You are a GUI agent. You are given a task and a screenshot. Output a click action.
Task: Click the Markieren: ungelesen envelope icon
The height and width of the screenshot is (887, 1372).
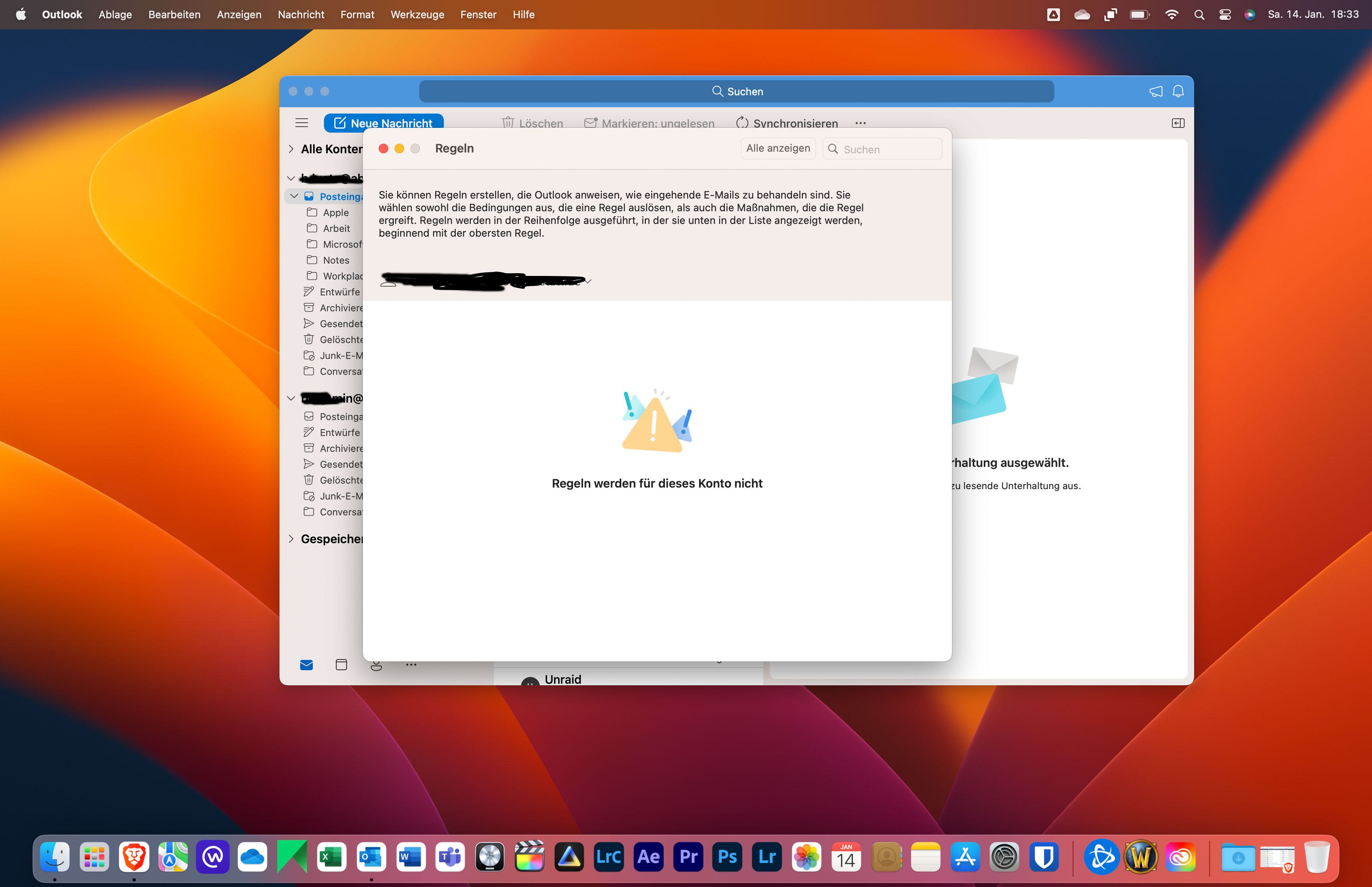(590, 123)
